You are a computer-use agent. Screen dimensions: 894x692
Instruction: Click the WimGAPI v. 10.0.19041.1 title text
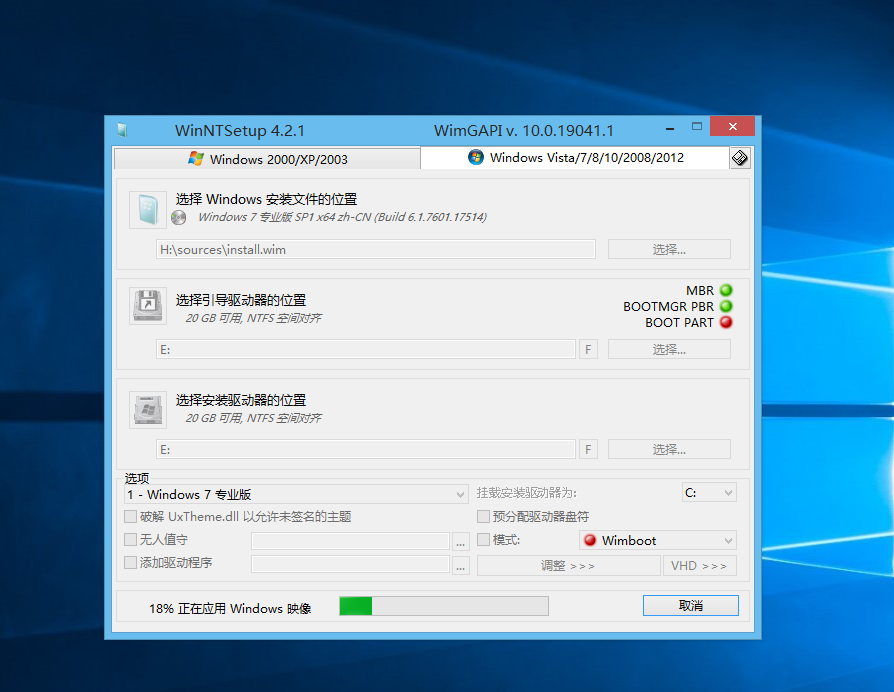click(x=523, y=131)
